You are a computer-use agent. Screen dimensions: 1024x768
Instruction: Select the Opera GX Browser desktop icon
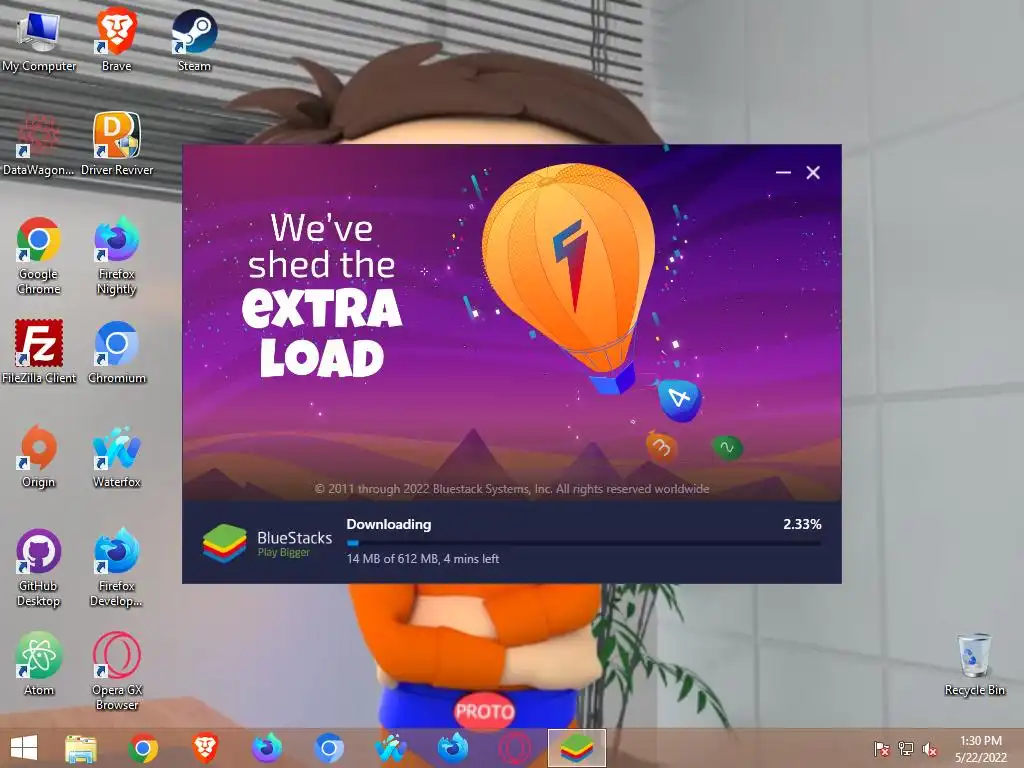pyautogui.click(x=116, y=671)
